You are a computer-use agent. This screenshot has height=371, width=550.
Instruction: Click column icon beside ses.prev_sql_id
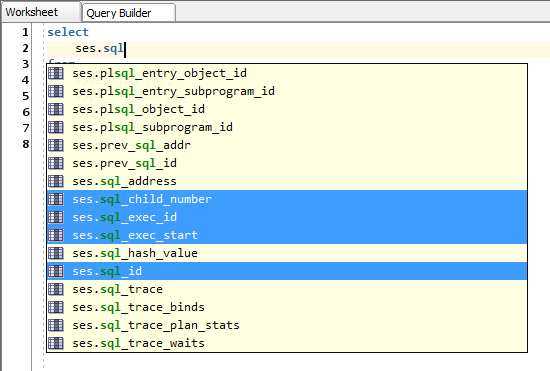pos(56,163)
